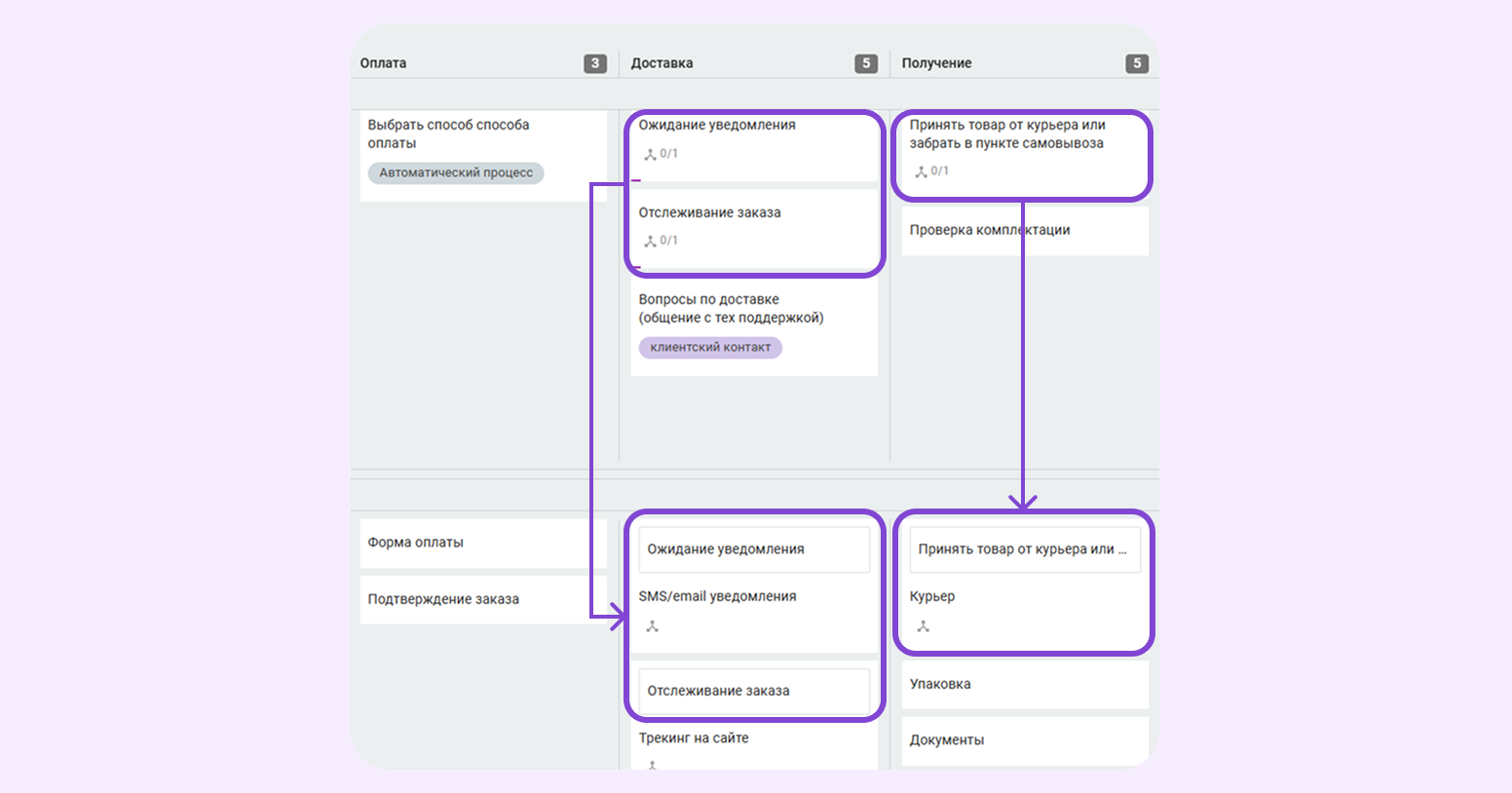This screenshot has width=1512, height=793.
Task: Click the Оплата column header
Action: [383, 63]
